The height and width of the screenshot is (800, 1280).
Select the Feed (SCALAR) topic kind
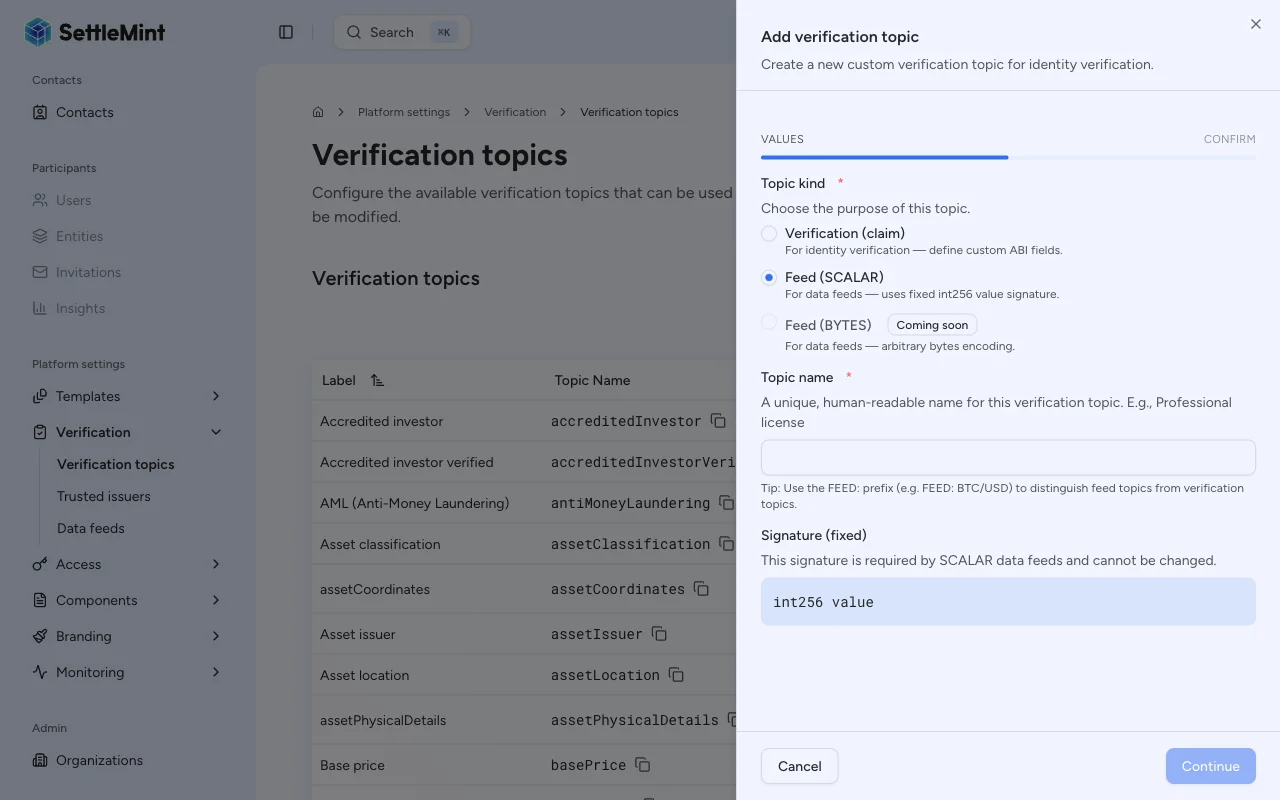tap(769, 277)
